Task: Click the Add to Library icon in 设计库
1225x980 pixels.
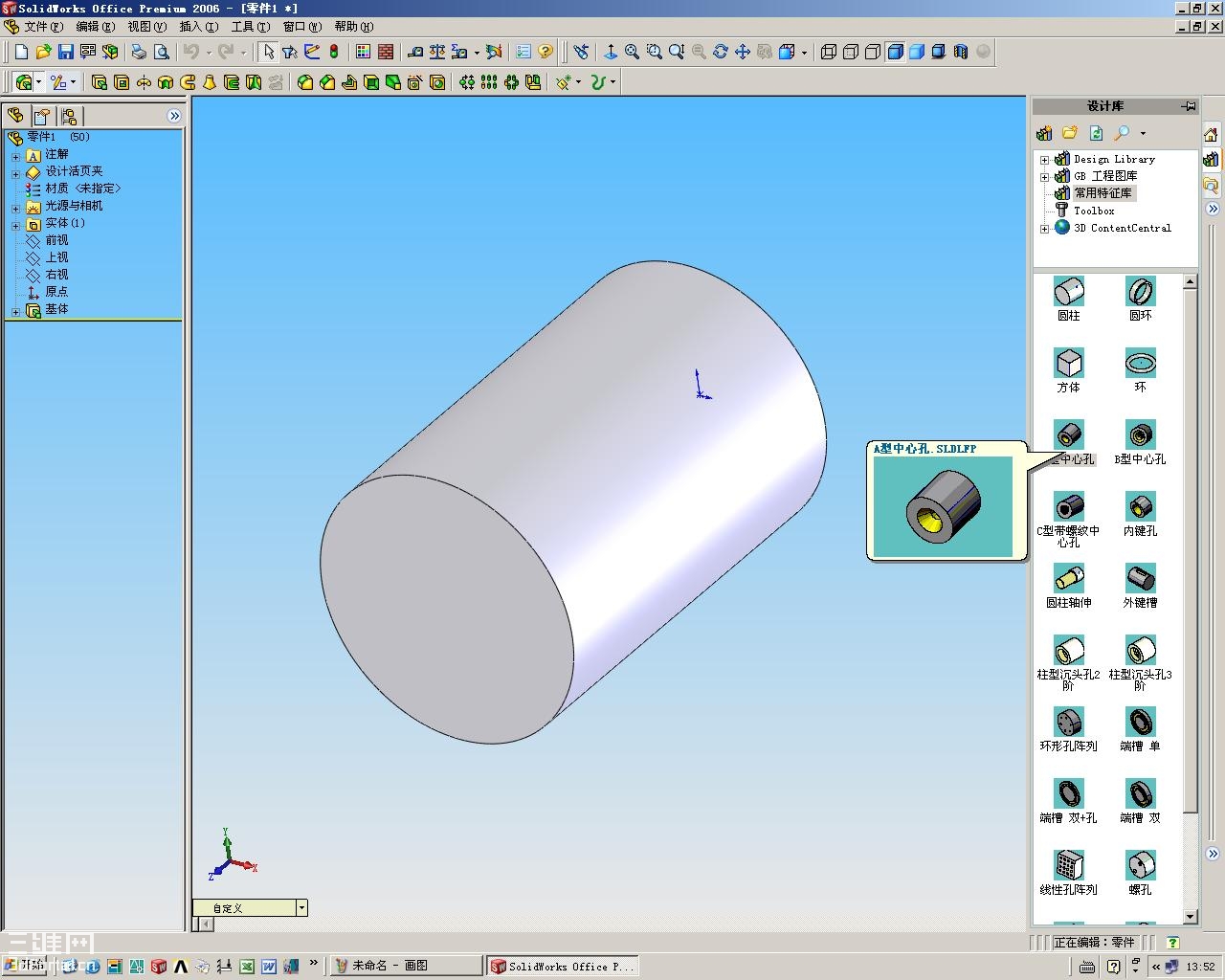Action: 1044,133
